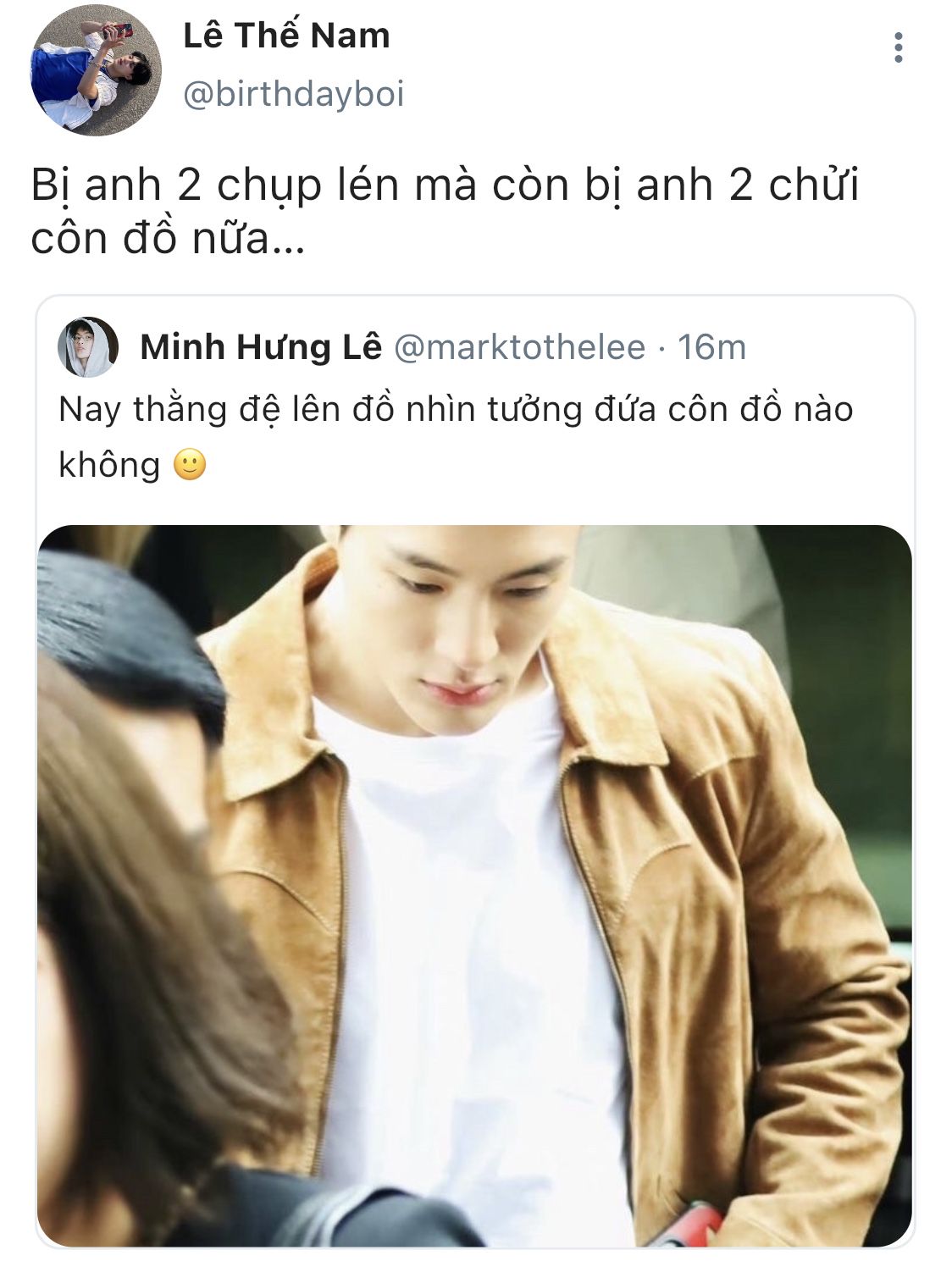
Task: Open Minh Hưng Lê's display name
Action: (261, 347)
